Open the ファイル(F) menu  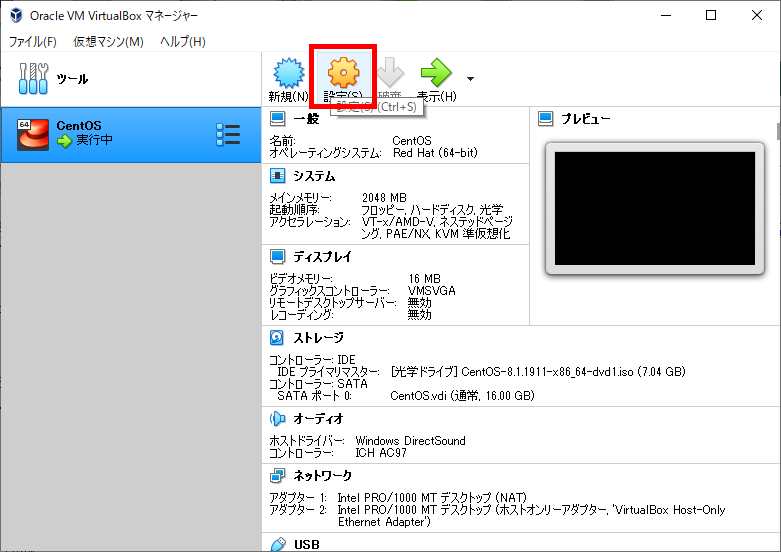click(x=32, y=42)
